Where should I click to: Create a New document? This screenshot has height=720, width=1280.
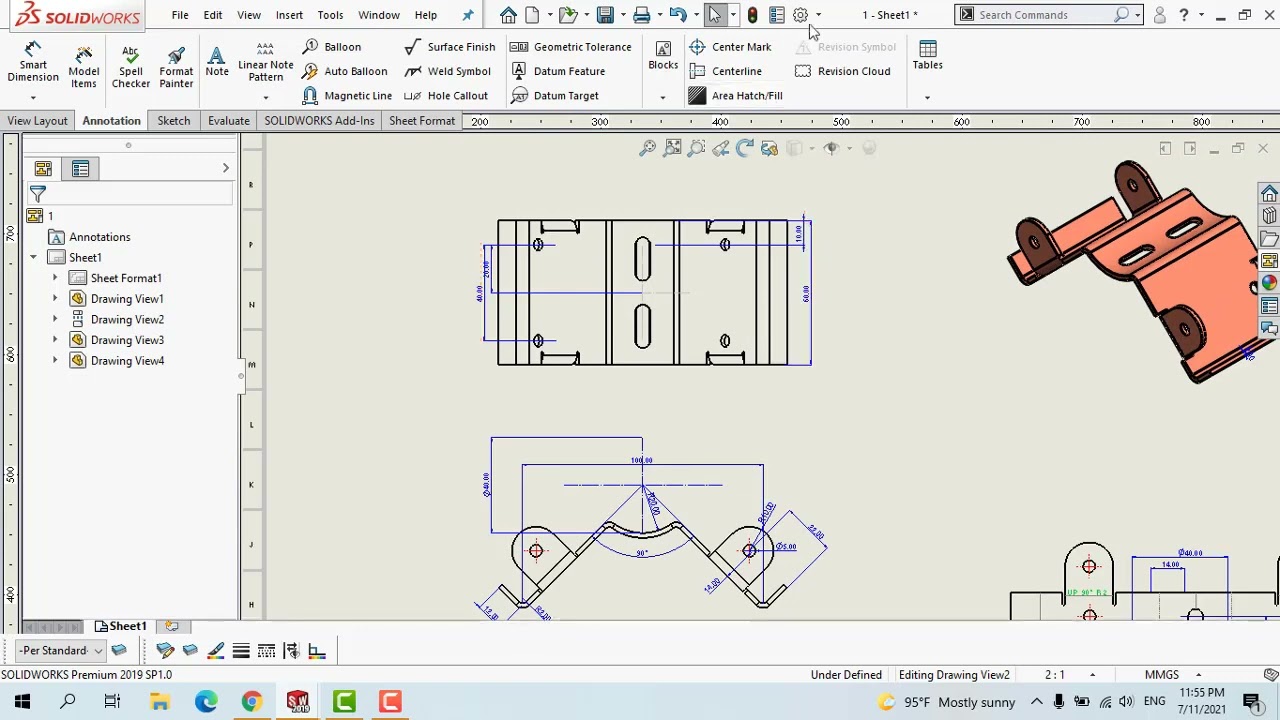point(532,15)
